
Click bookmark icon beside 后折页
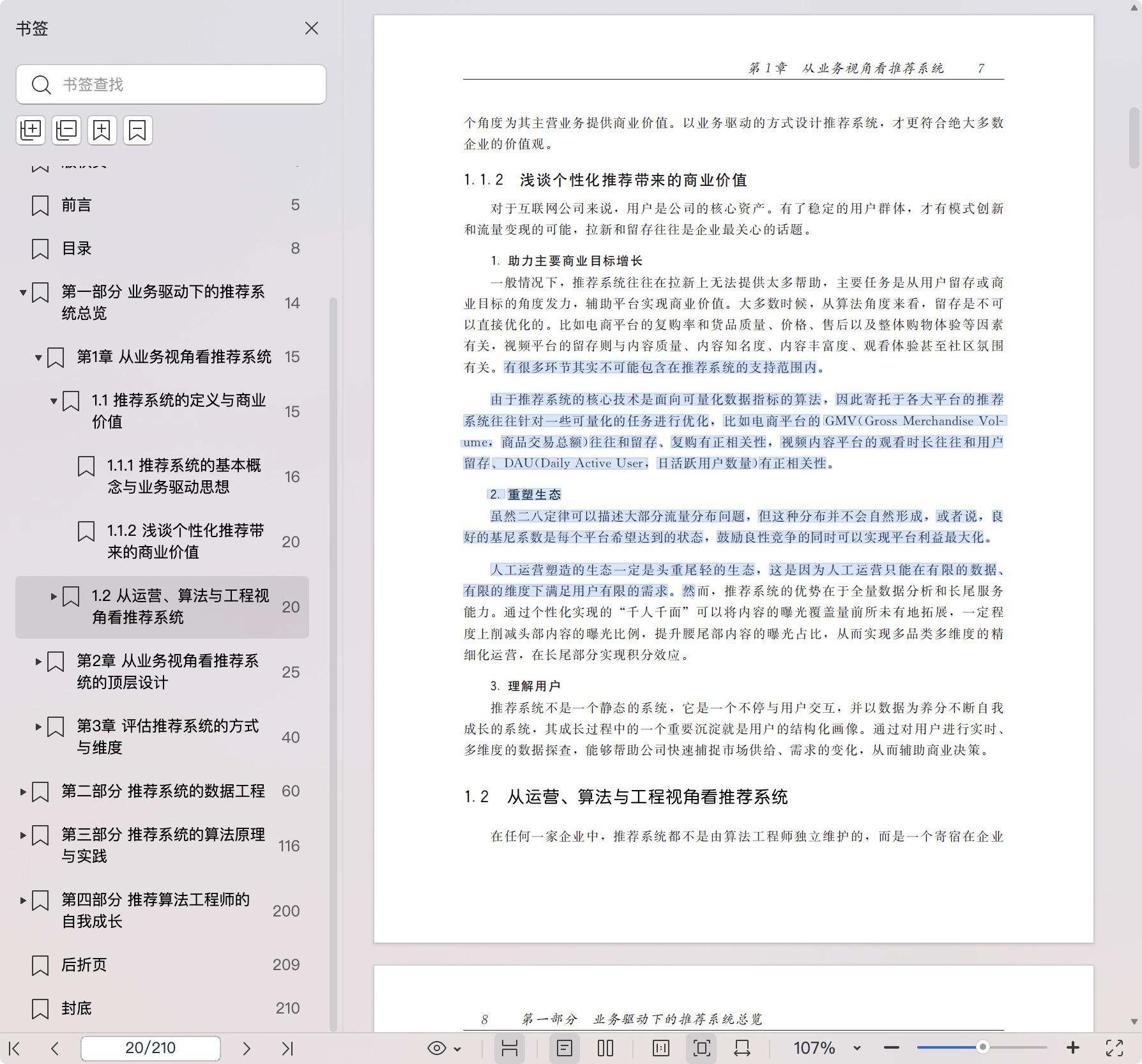(x=40, y=966)
